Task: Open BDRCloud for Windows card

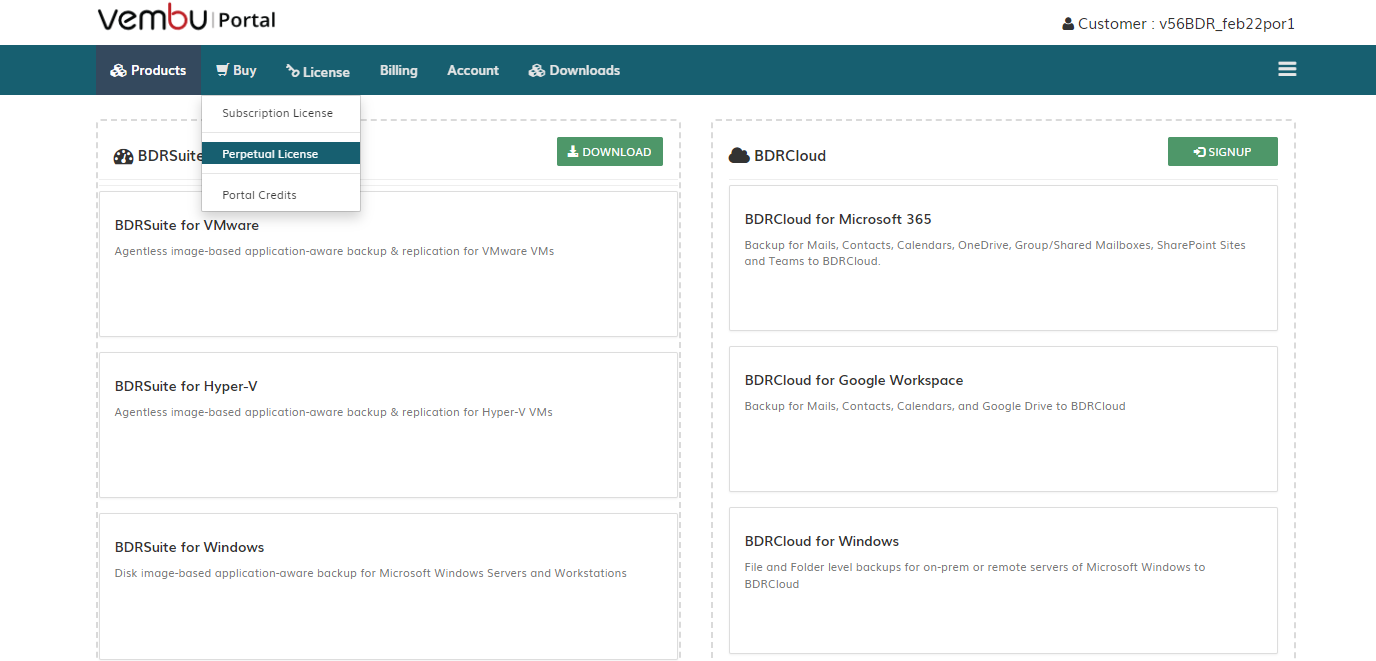Action: click(1003, 580)
